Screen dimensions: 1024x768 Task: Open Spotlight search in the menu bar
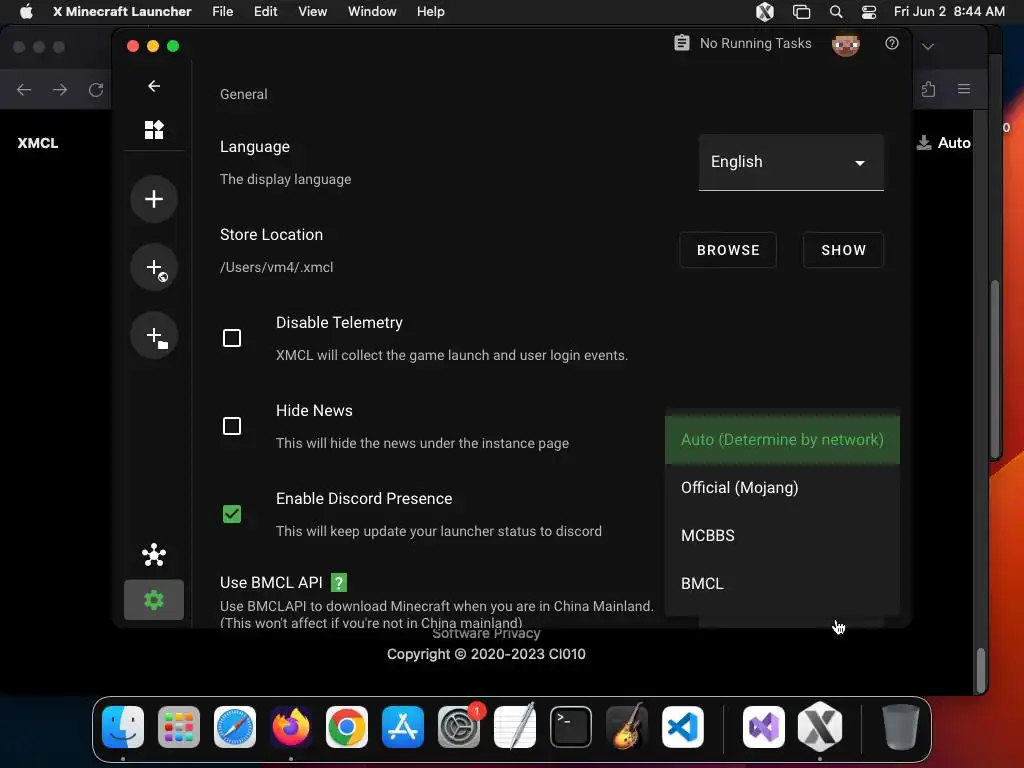pyautogui.click(x=836, y=12)
